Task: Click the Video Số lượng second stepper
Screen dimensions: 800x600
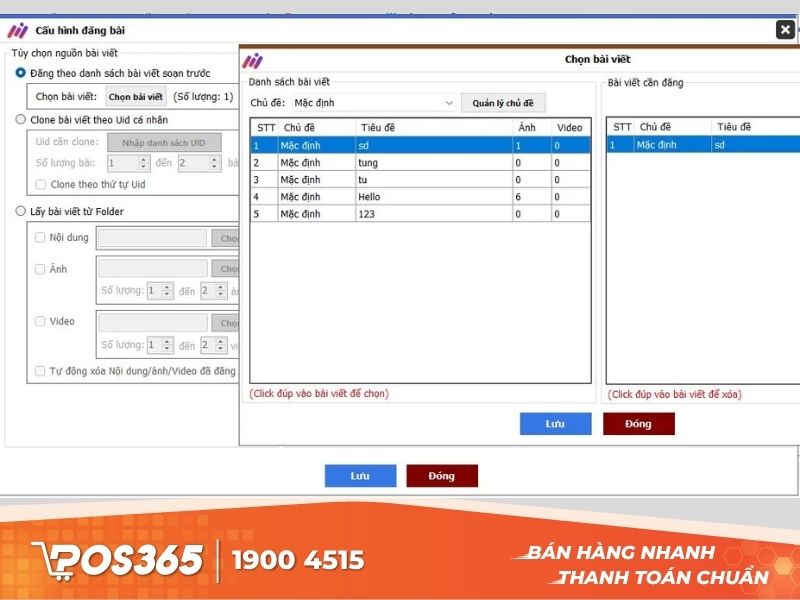Action: tap(220, 345)
